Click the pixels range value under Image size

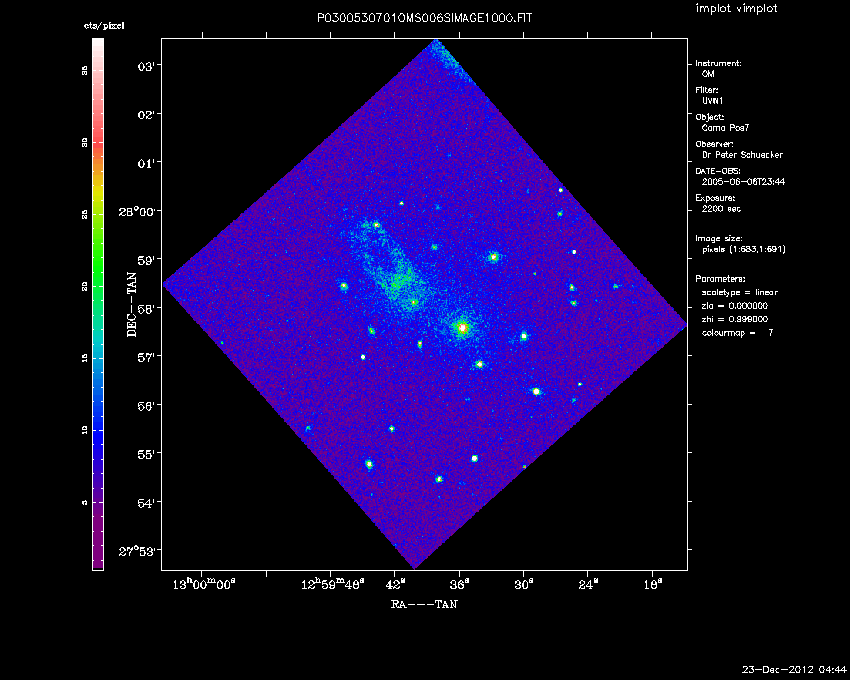pos(744,249)
